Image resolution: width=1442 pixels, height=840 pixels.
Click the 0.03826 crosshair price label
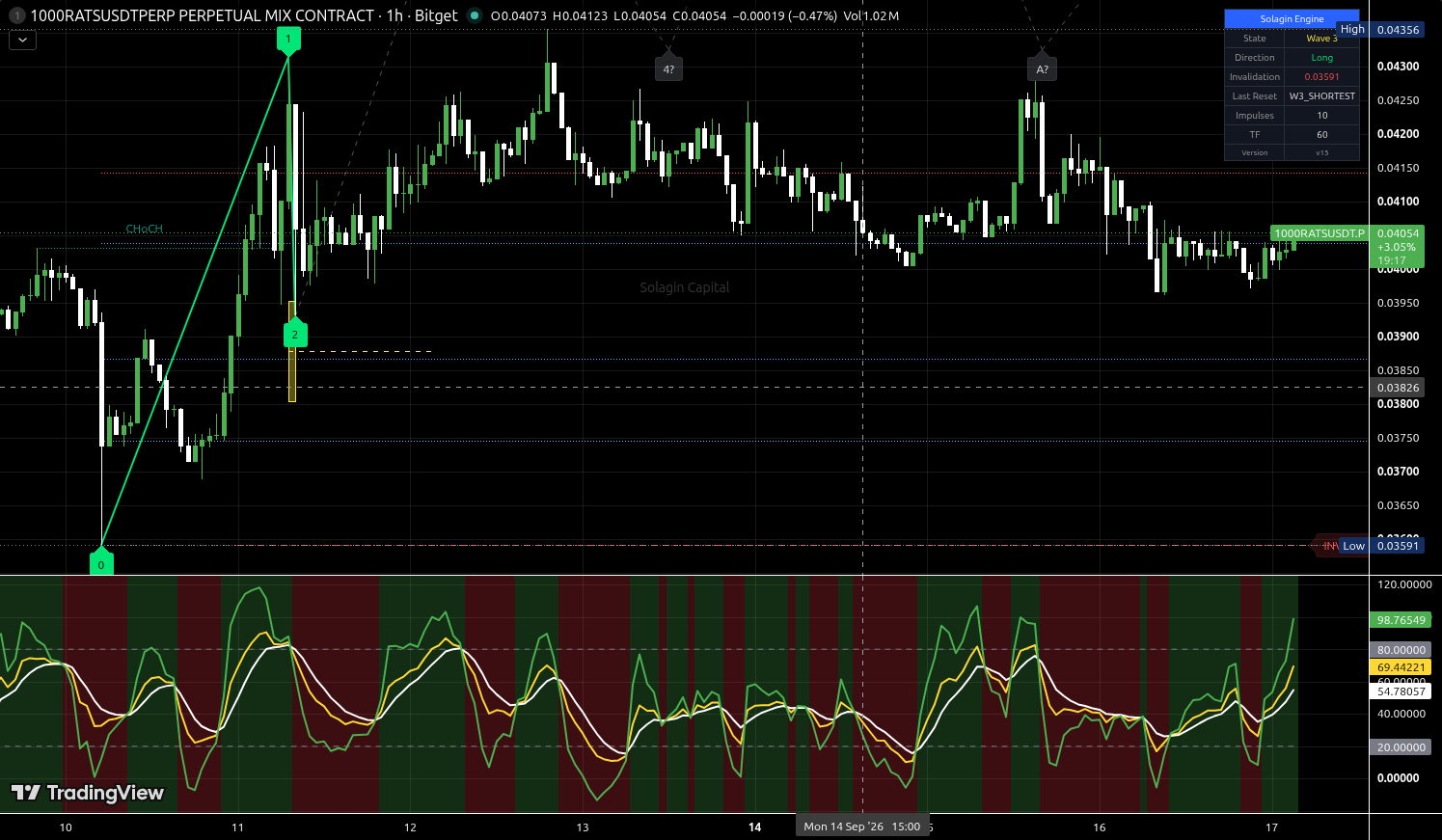(1398, 388)
